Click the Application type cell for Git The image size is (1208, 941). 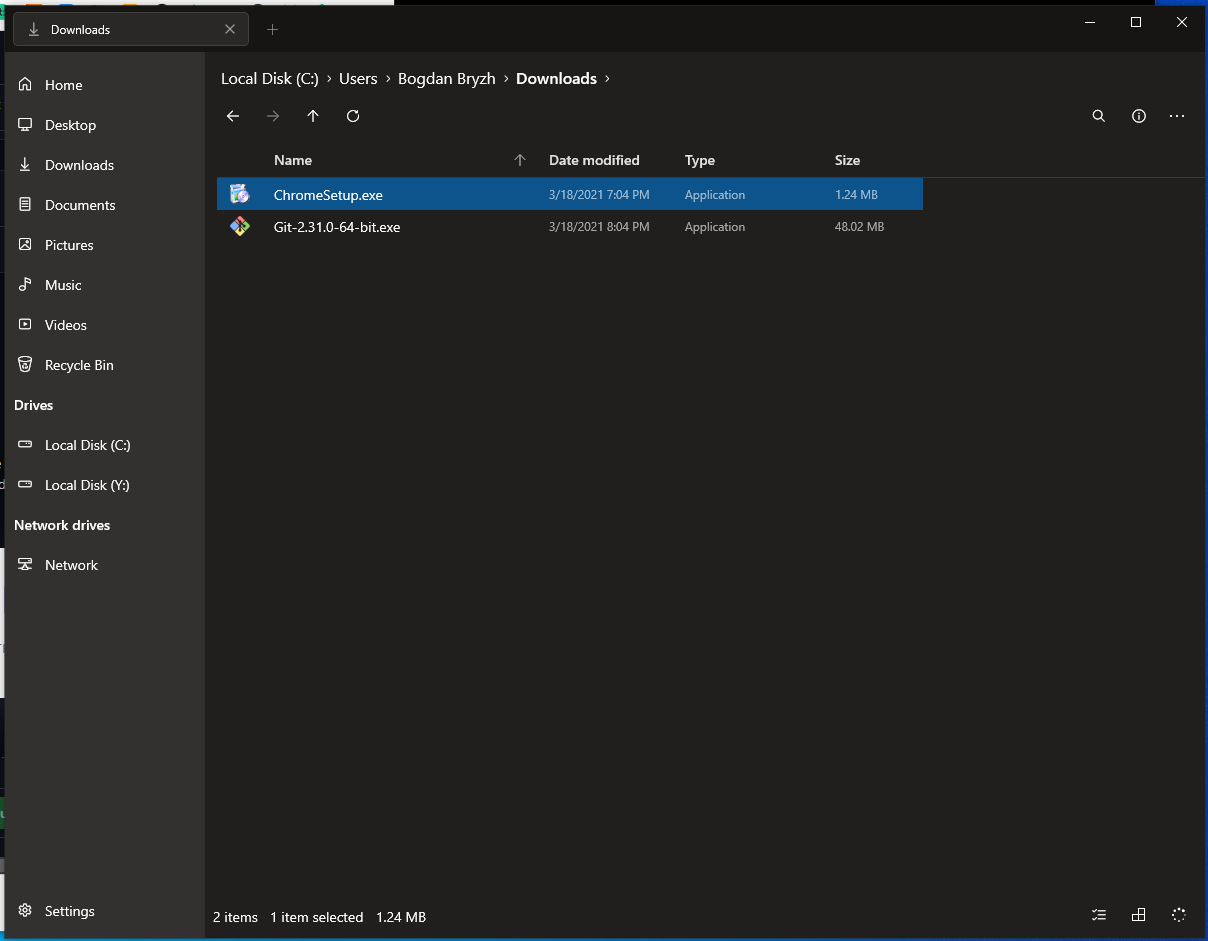(x=715, y=227)
